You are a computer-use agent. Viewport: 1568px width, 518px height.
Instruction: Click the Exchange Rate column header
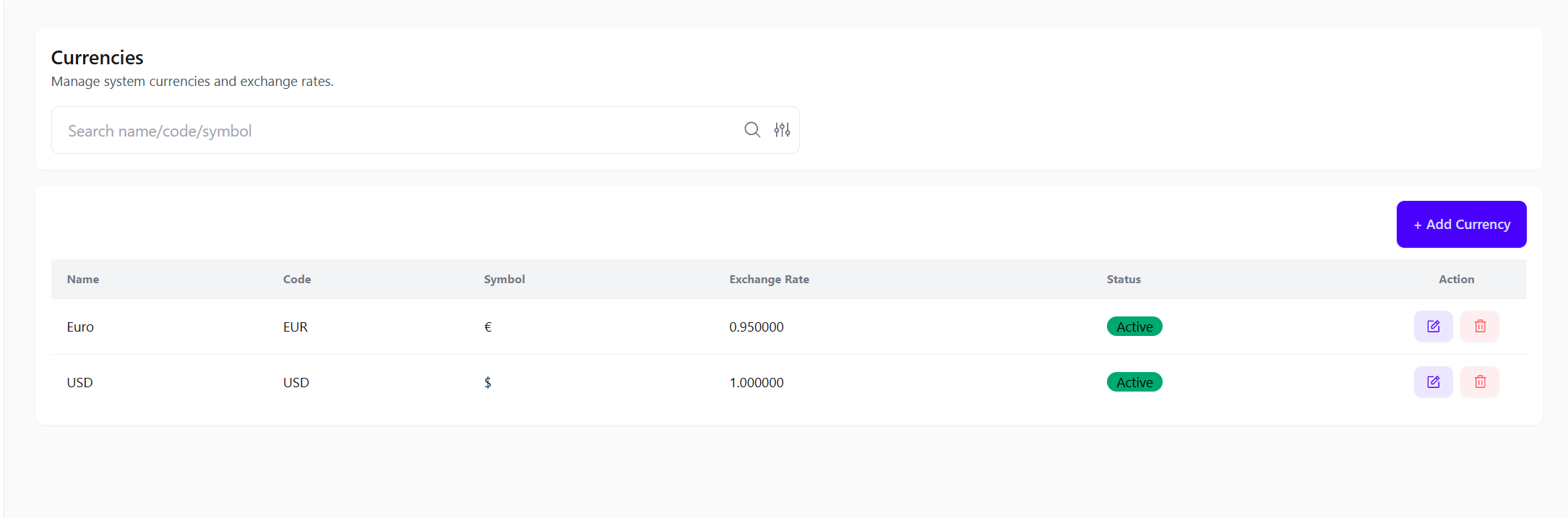pos(769,280)
